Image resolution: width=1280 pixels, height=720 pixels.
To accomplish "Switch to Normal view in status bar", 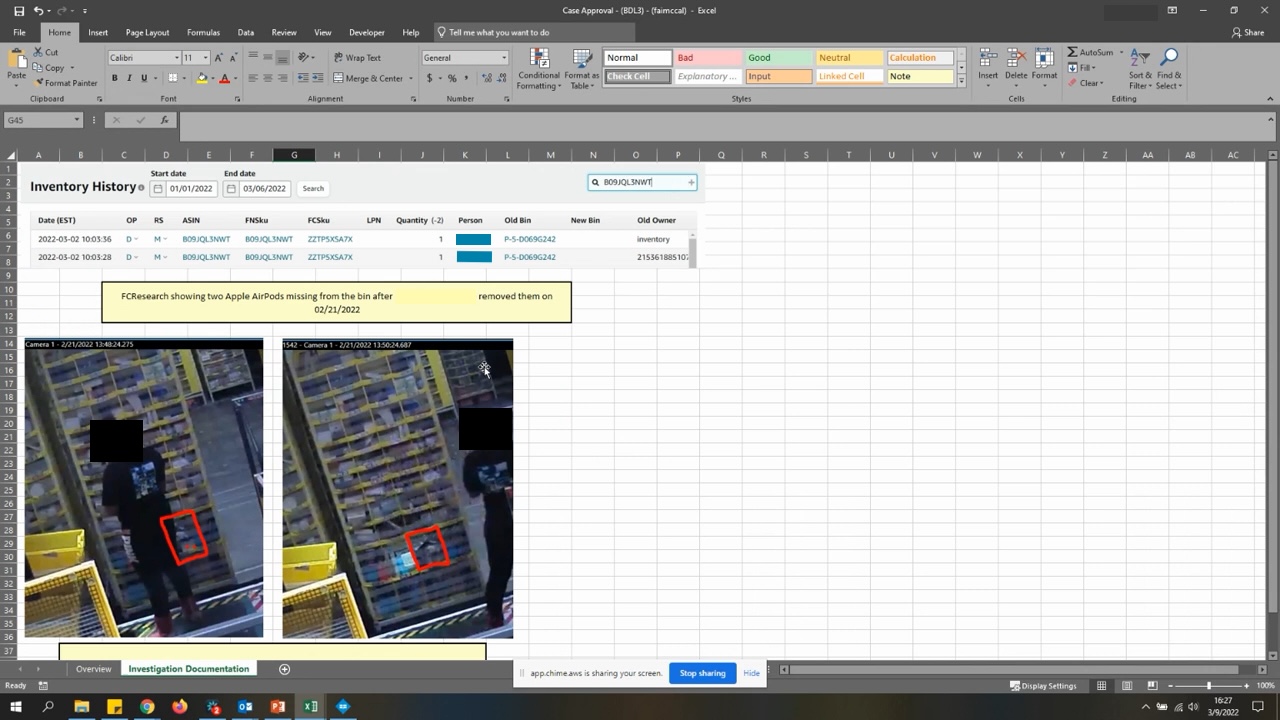I will click(1102, 686).
